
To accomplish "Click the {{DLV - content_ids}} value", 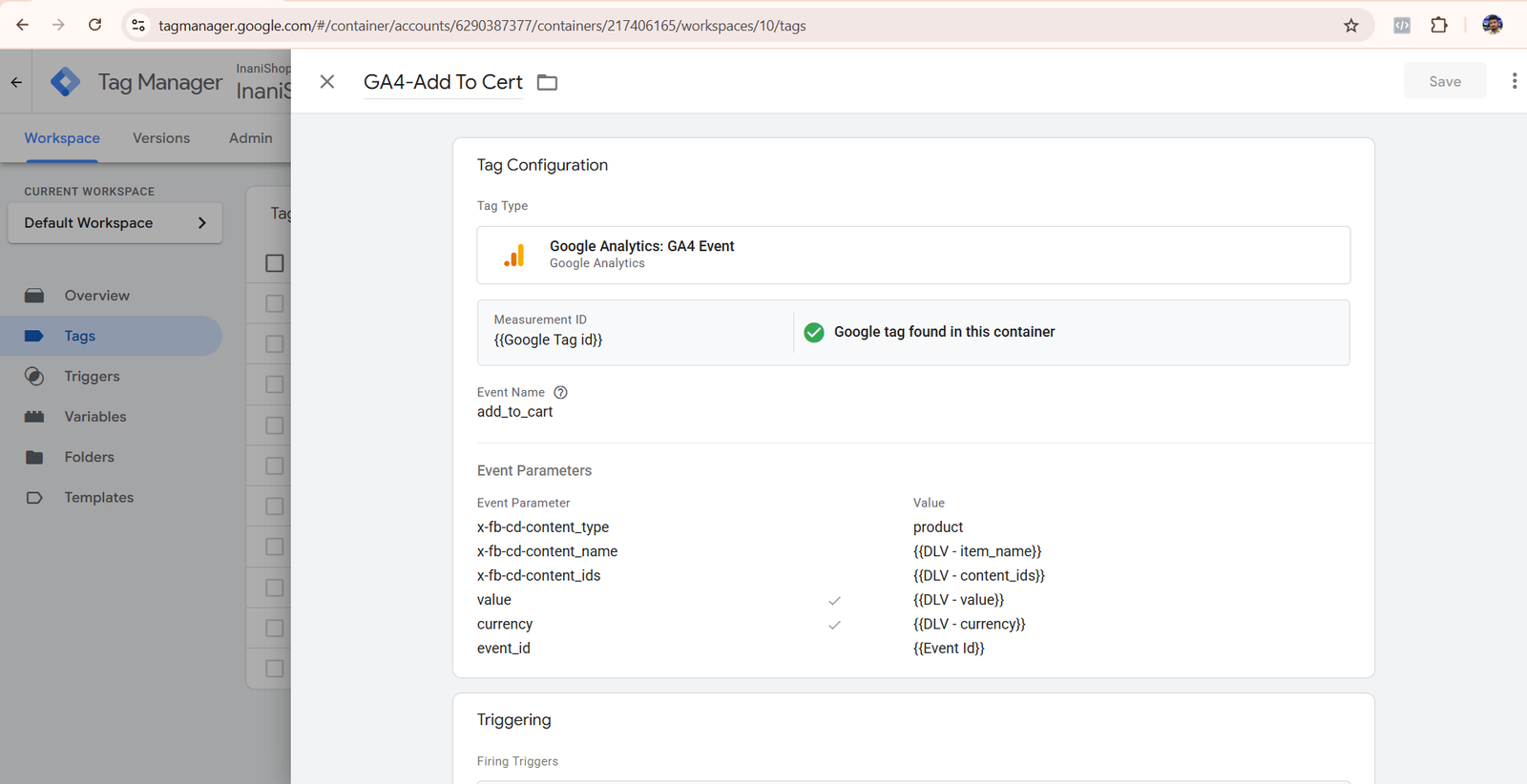I will click(979, 575).
